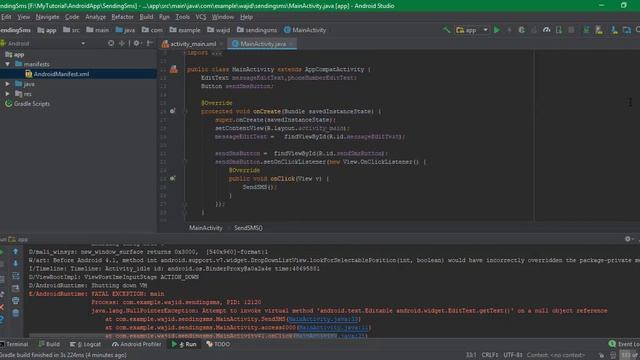Screen dimensions: 640x360
Task: Click Down the Stack Trace arrow icon
Action: click(16, 264)
